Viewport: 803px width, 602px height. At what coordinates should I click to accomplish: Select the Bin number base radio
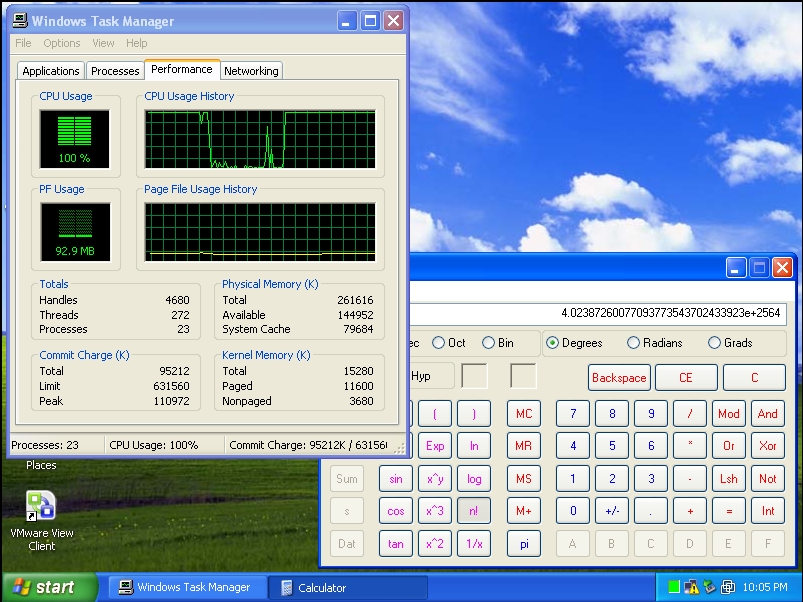(x=498, y=342)
